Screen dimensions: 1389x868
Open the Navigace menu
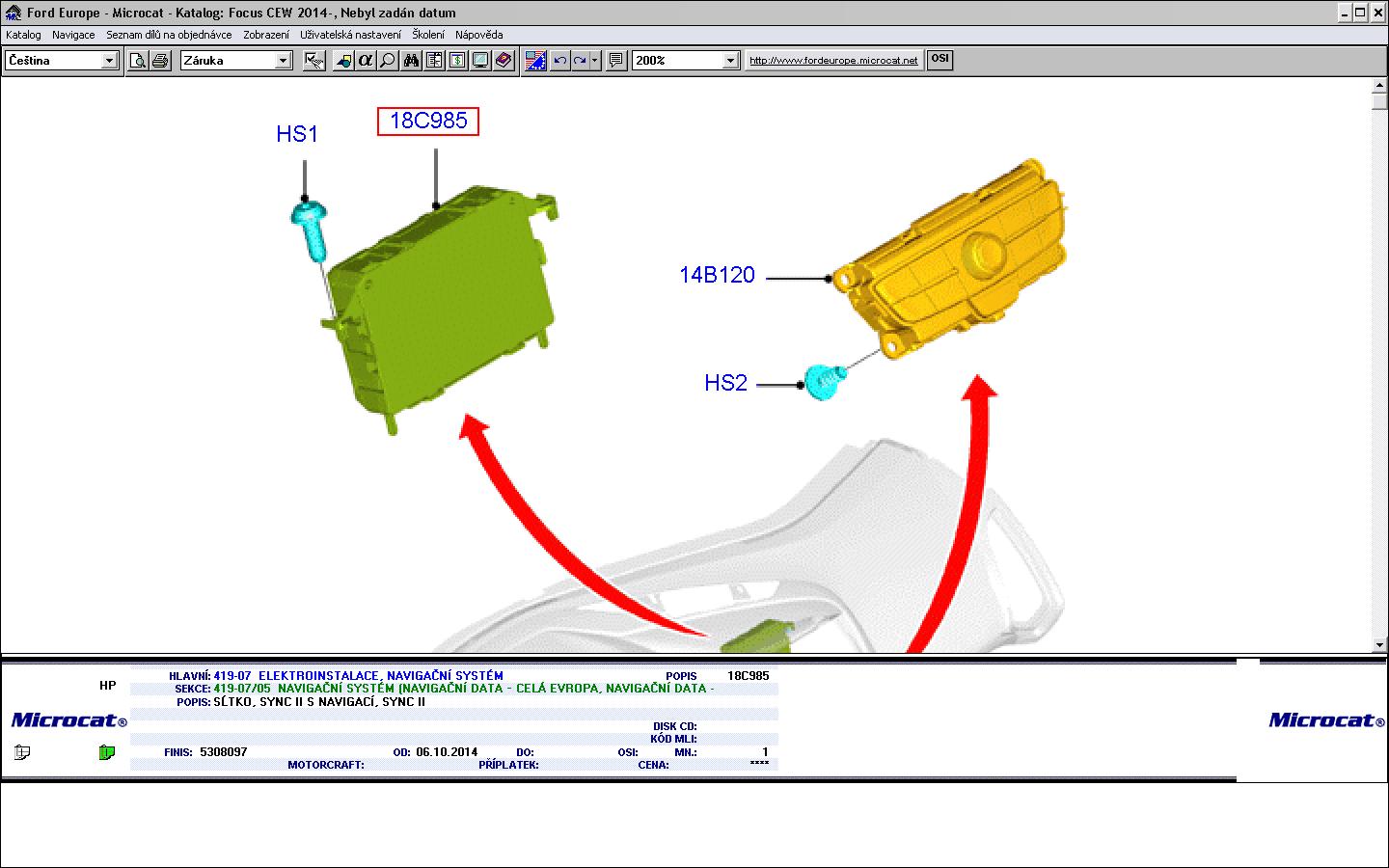(x=73, y=35)
